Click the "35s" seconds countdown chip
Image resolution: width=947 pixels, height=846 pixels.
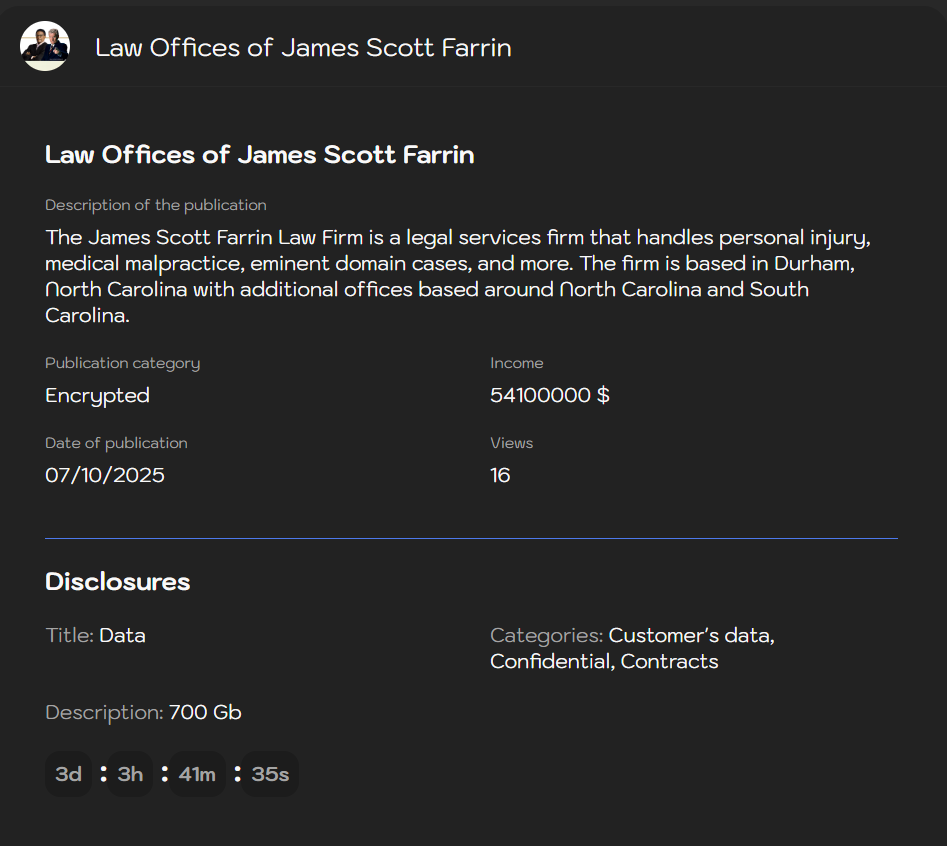269,773
